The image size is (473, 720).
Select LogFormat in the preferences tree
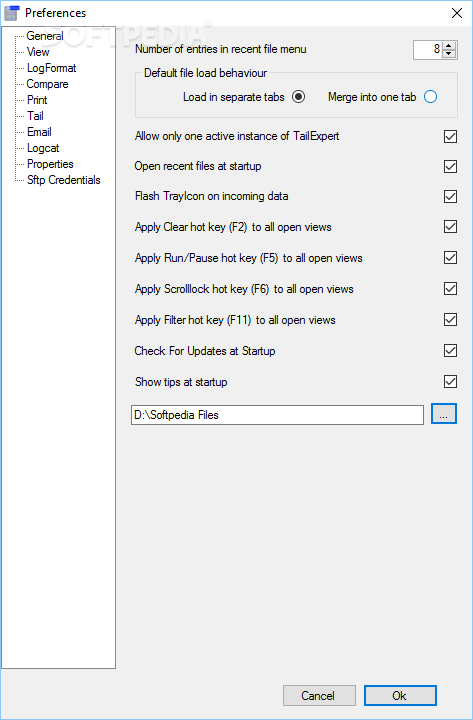coord(51,68)
